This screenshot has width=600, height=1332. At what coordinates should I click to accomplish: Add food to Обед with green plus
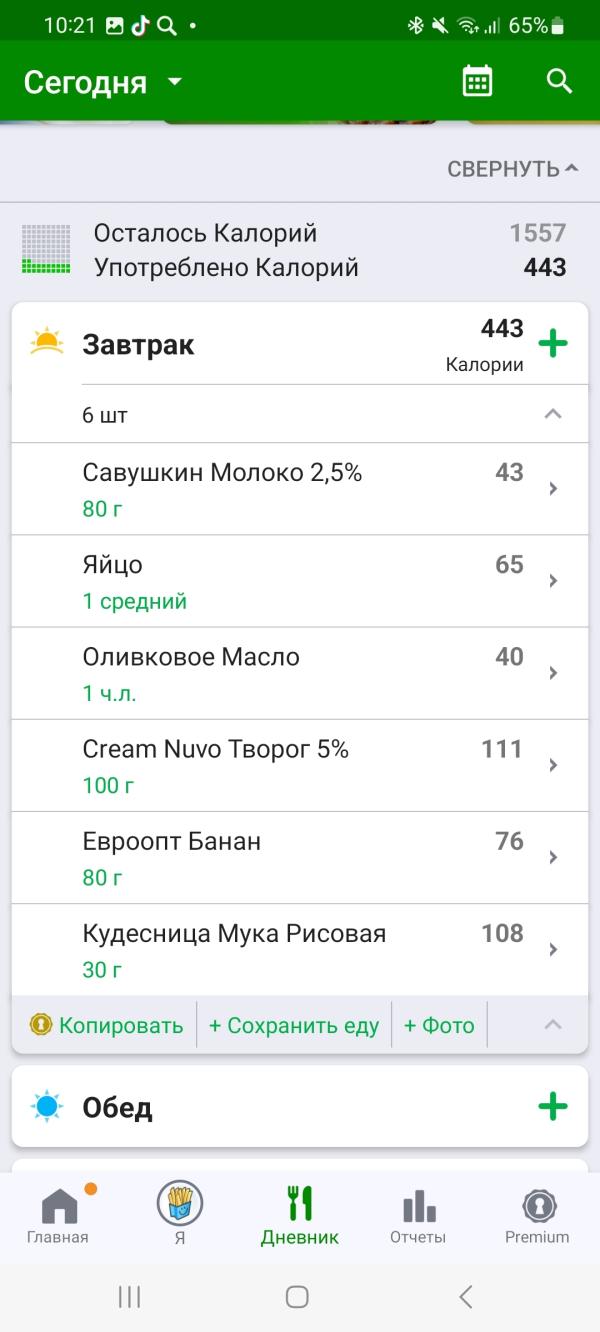[553, 1106]
